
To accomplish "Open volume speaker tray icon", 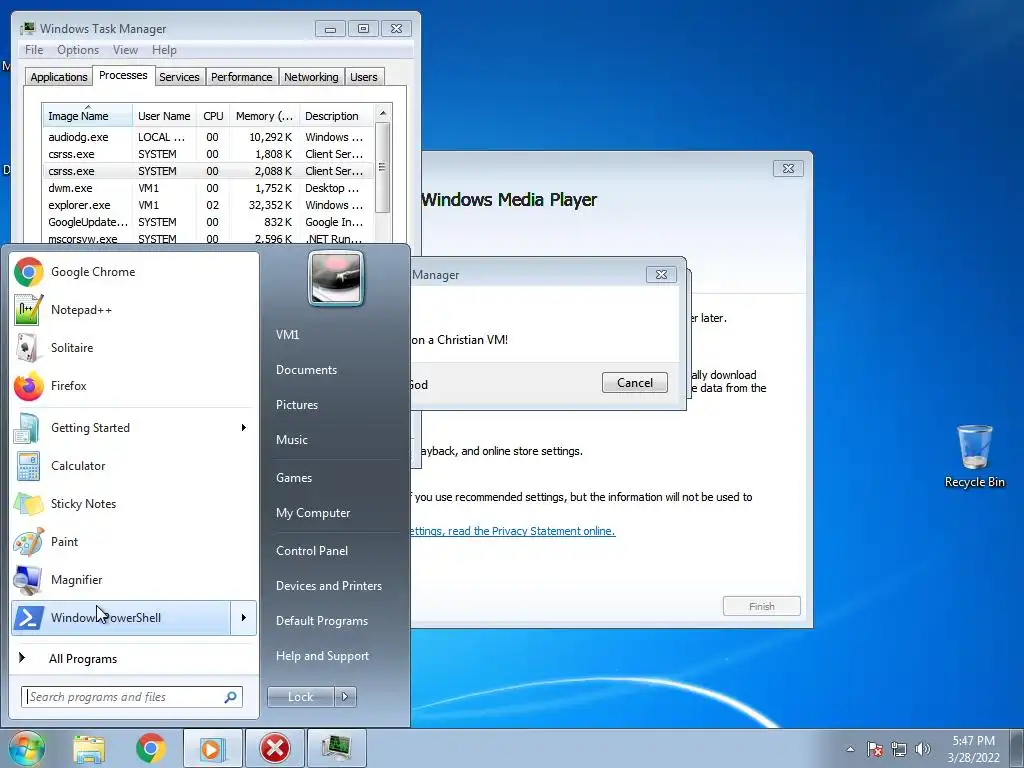I will 923,749.
